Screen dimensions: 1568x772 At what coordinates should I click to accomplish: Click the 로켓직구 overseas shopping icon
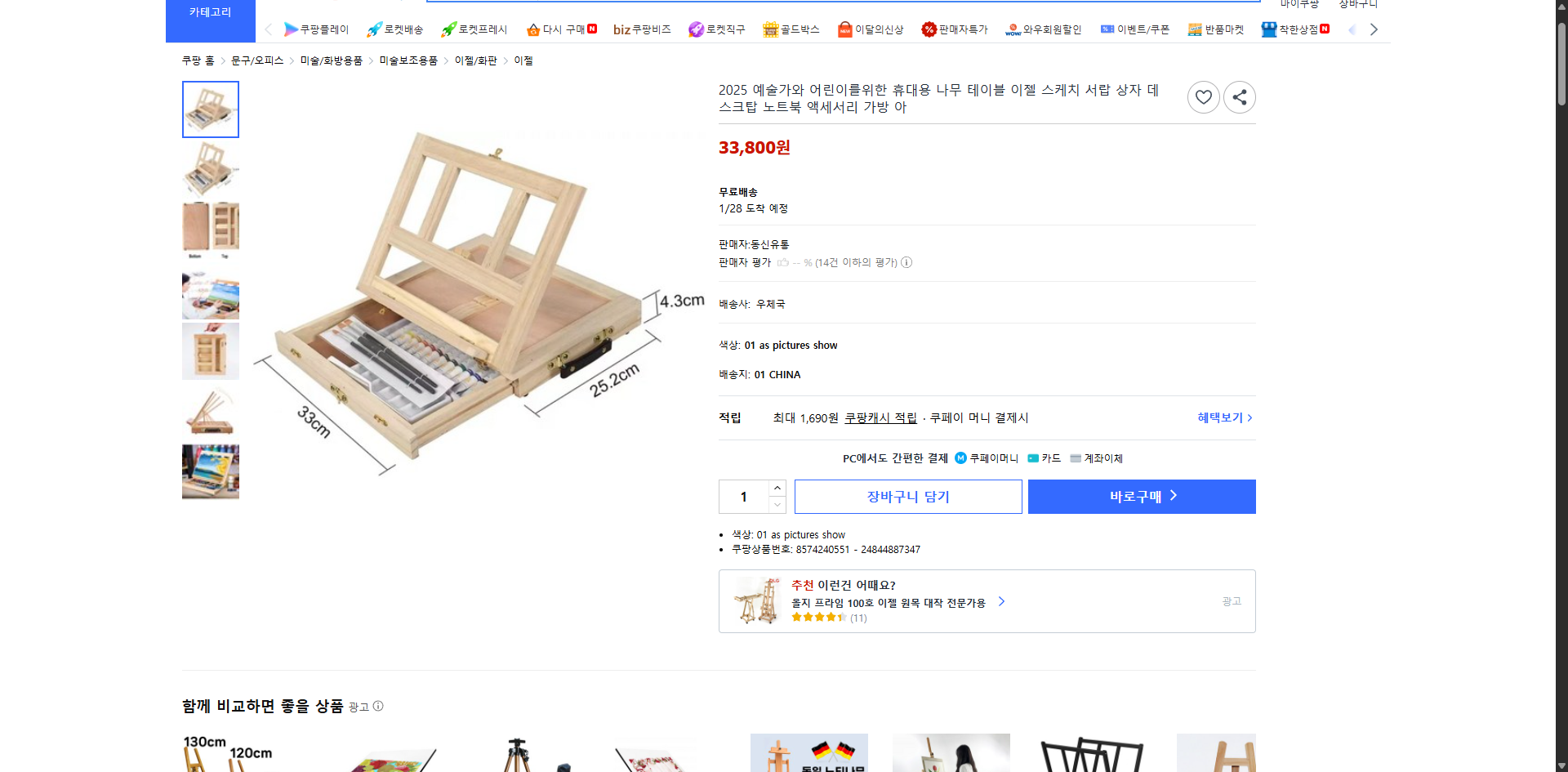click(x=717, y=29)
